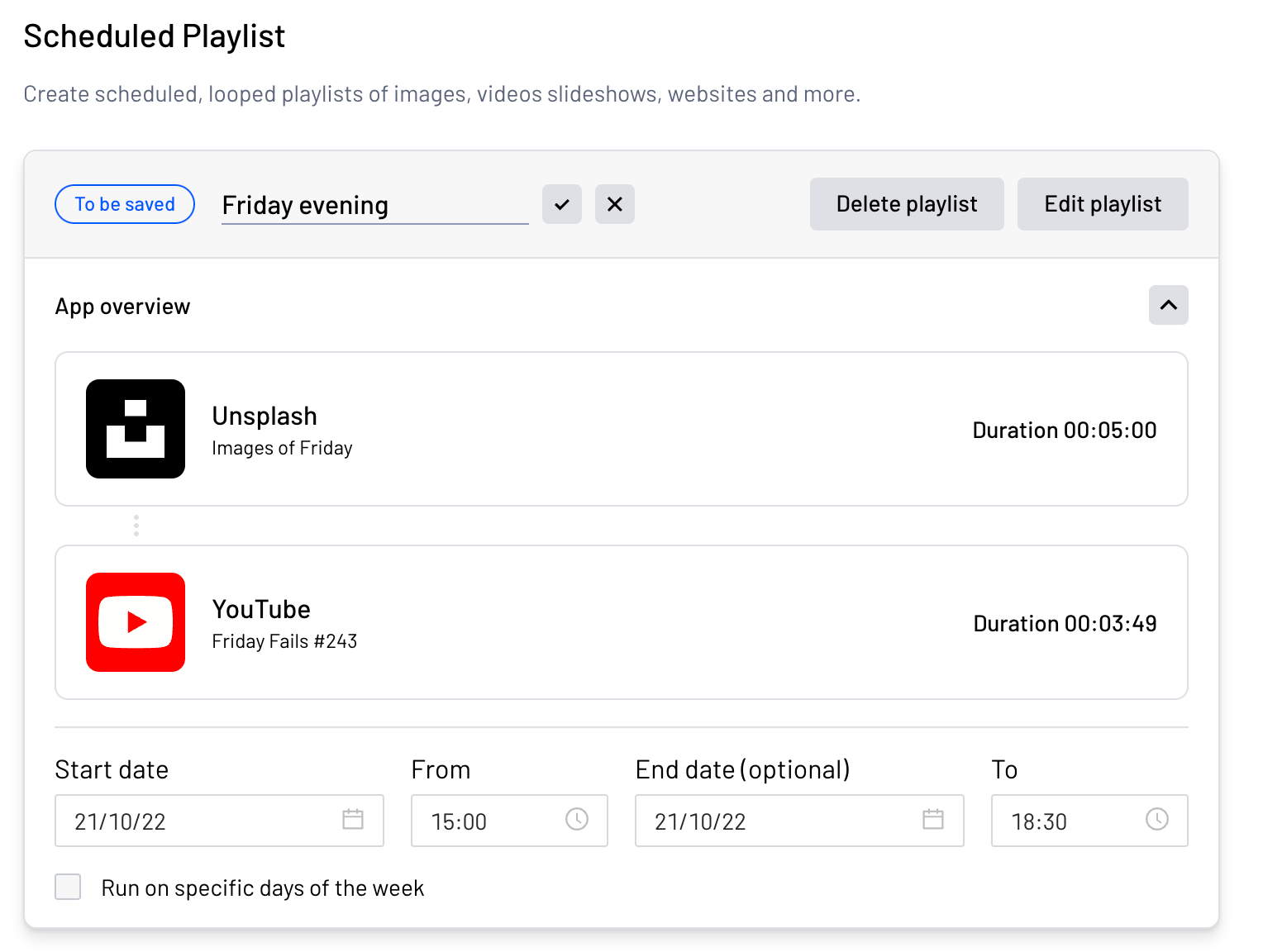Click the YouTube app logo

coord(136,622)
